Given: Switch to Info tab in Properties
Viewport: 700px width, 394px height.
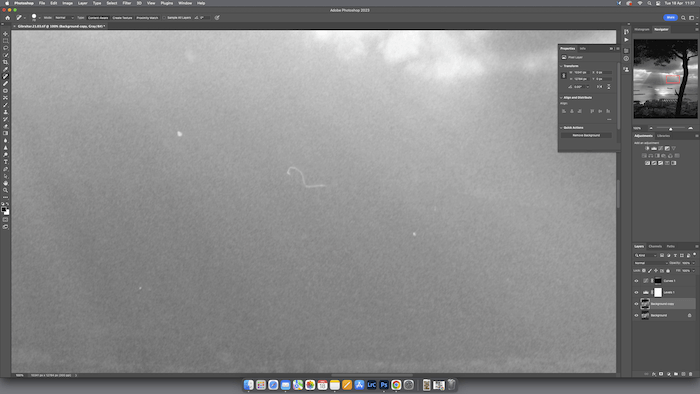Looking at the screenshot, I should point(583,48).
